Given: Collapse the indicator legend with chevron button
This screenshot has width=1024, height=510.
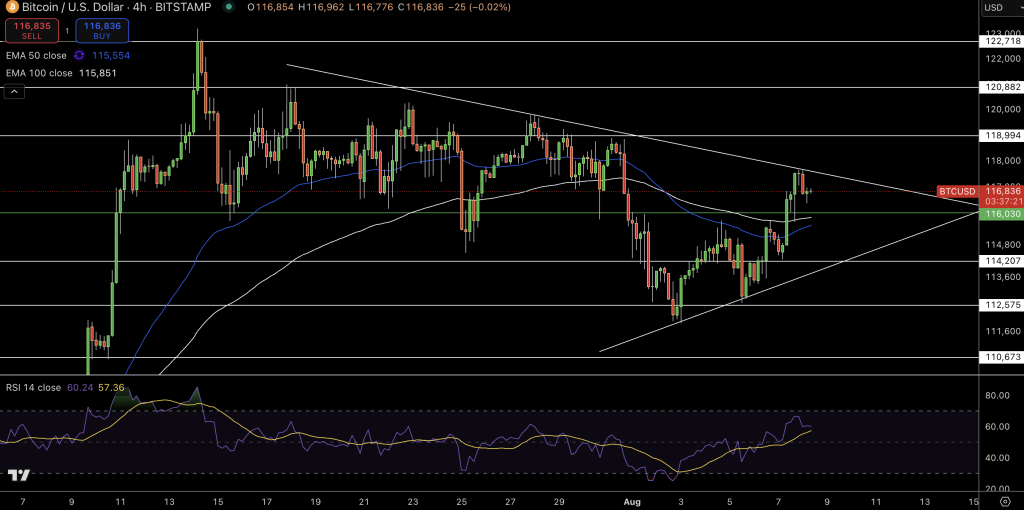Looking at the screenshot, I should (15, 91).
